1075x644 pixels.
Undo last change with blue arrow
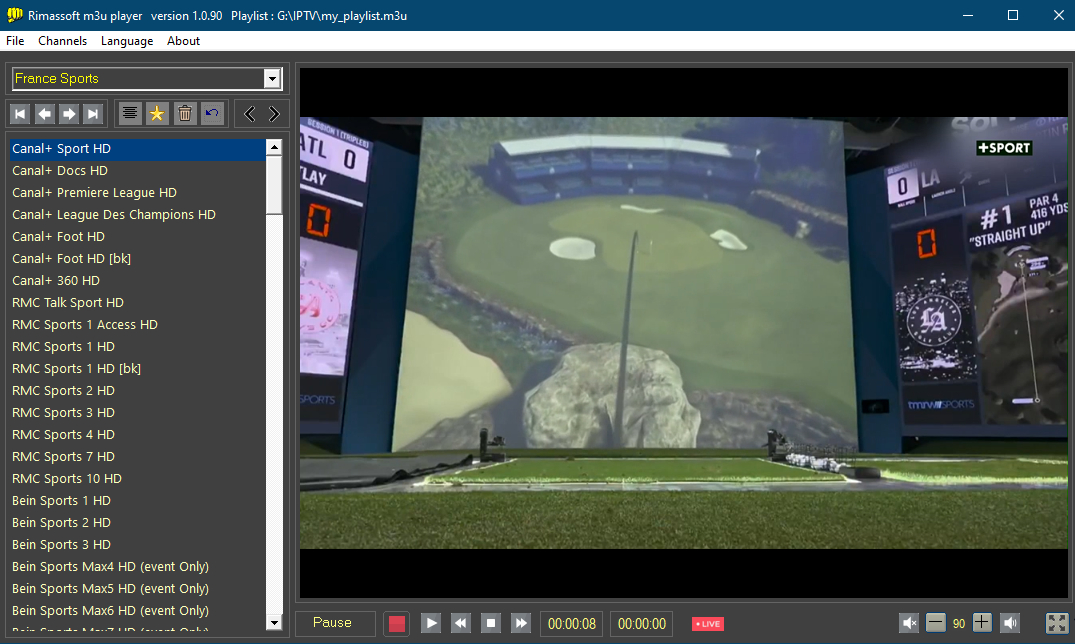[x=213, y=114]
